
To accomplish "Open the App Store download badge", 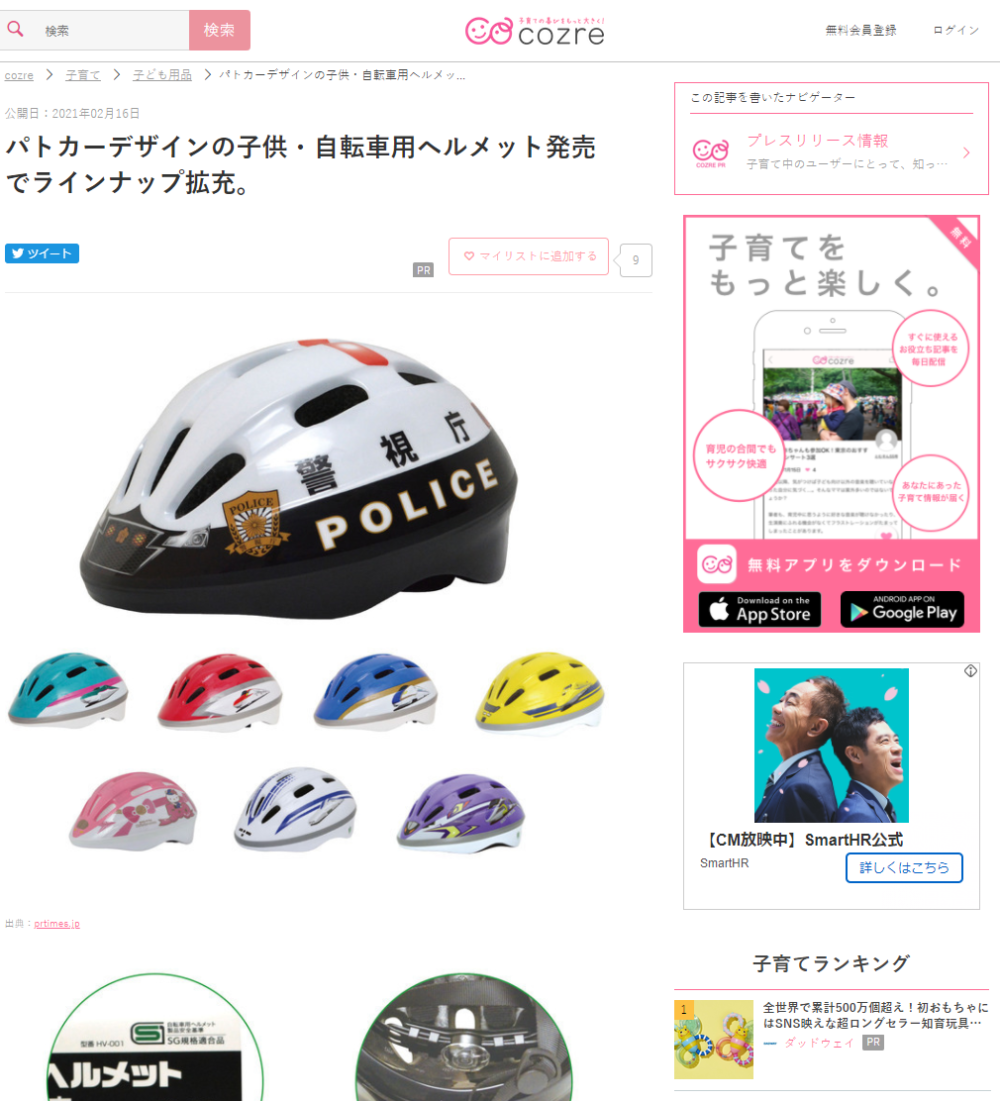I will pyautogui.click(x=760, y=609).
